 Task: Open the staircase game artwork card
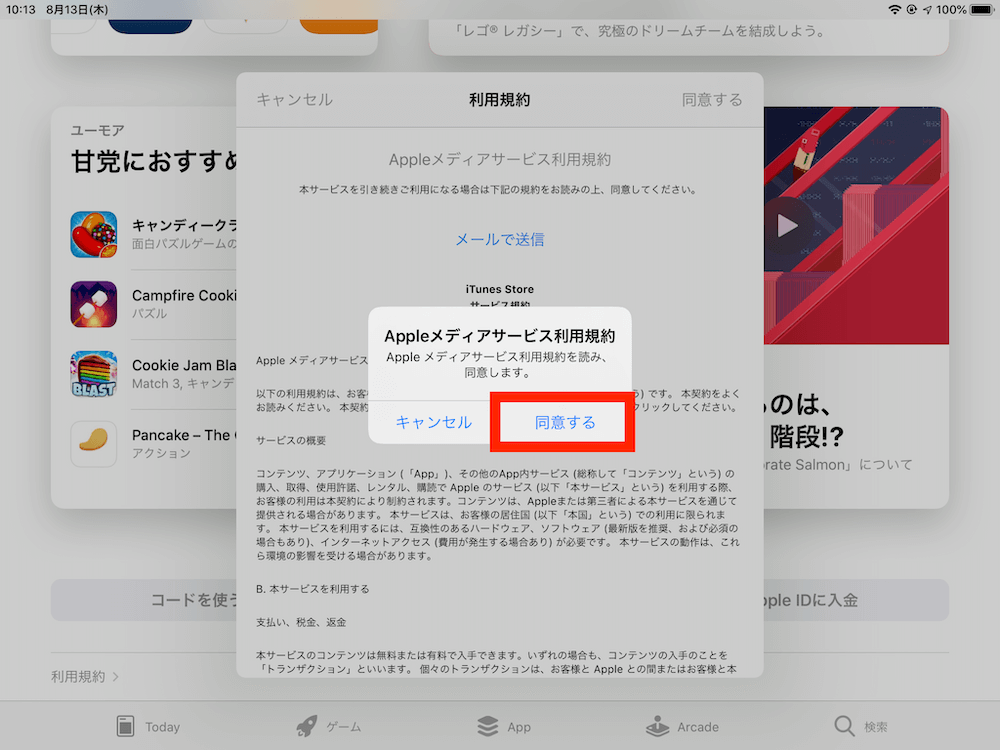pos(856,226)
